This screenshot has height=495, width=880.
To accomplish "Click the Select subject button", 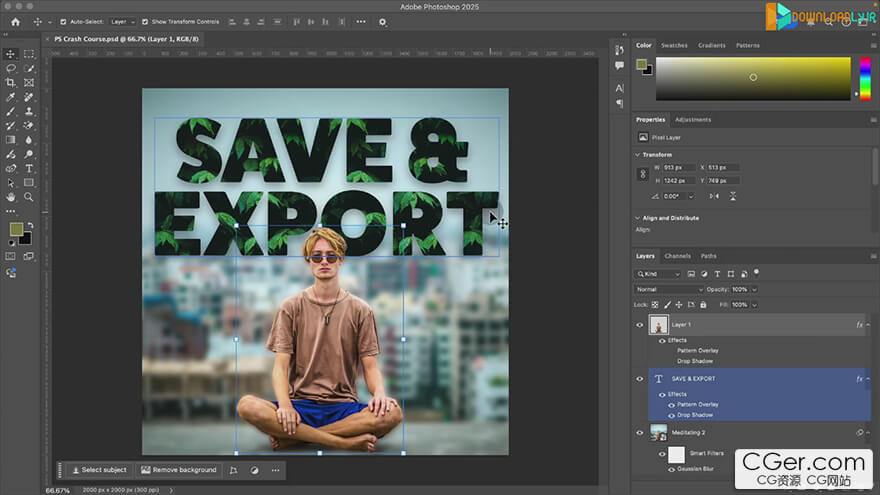I will click(x=99, y=470).
